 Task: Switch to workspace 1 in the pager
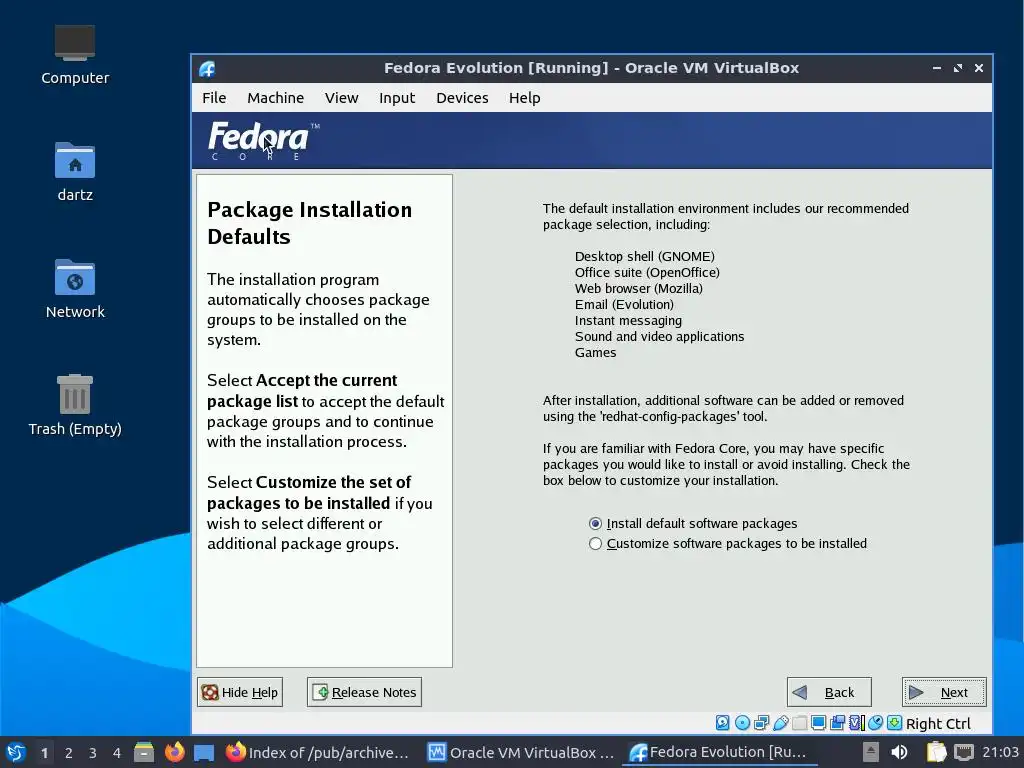coord(44,753)
